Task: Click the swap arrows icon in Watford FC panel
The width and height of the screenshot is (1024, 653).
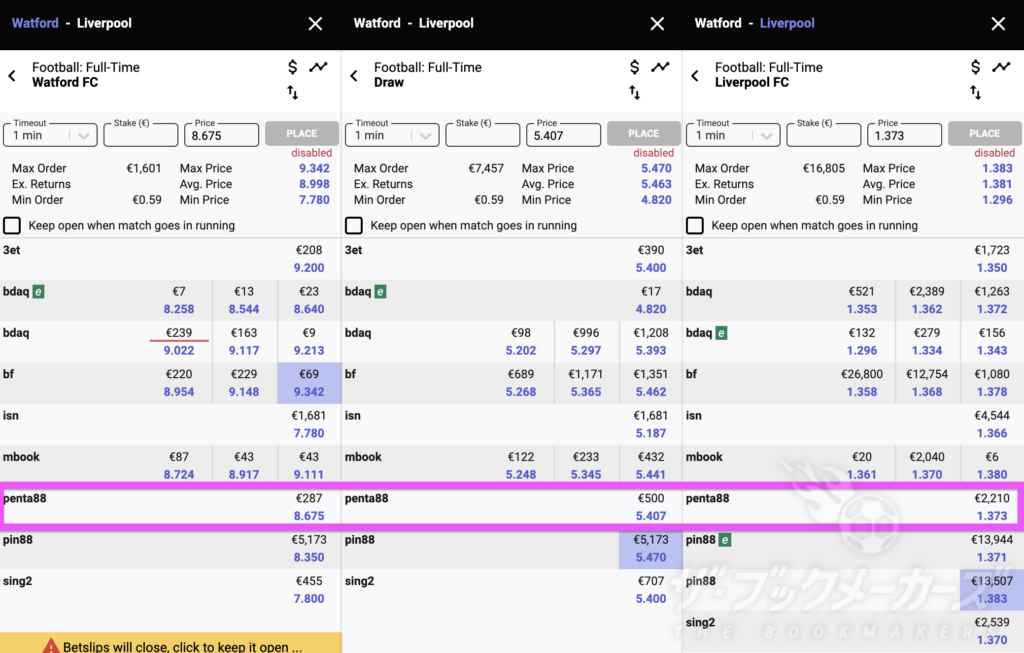Action: (x=293, y=92)
